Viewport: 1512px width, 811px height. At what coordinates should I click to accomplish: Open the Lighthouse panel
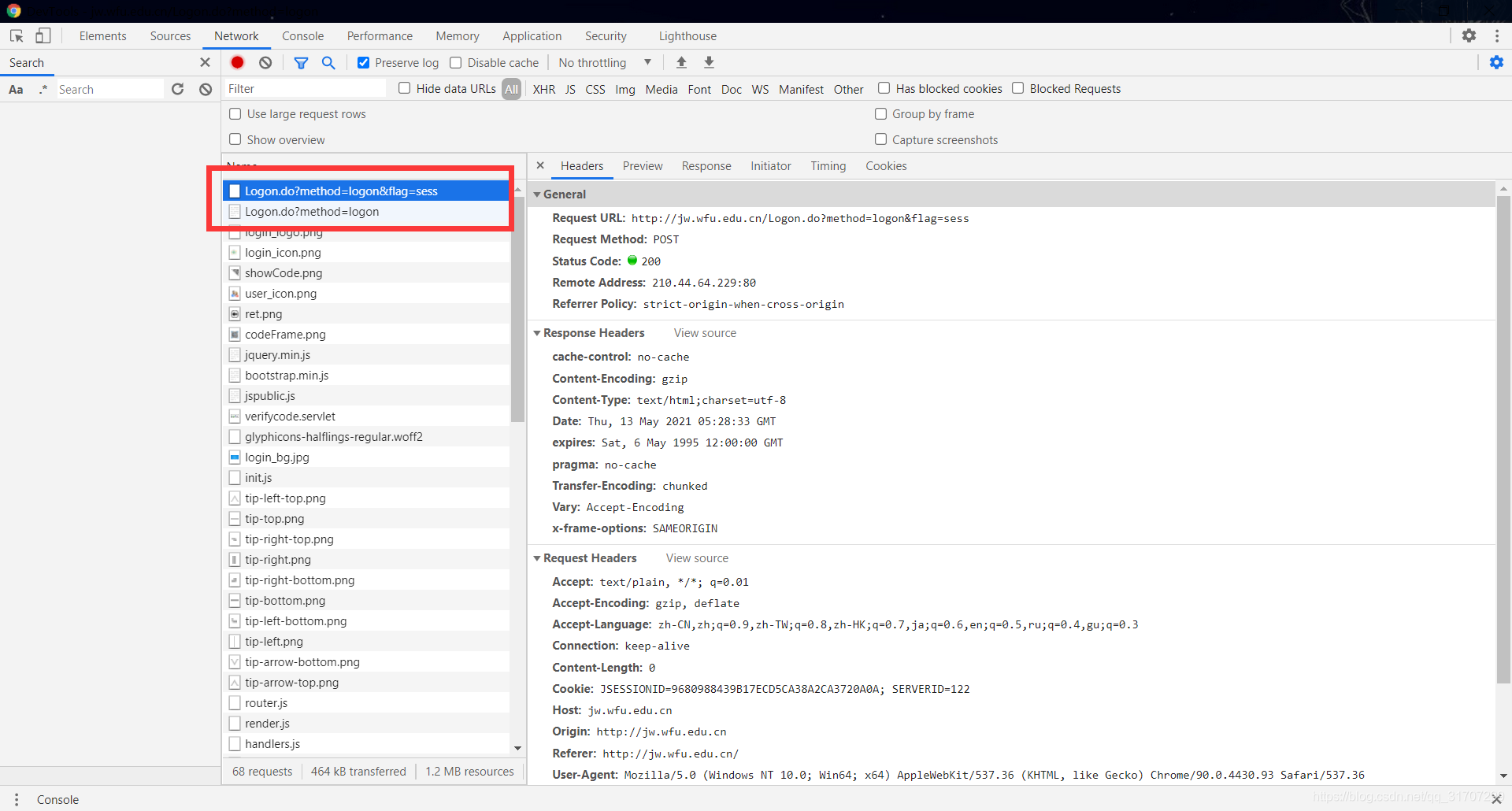tap(687, 35)
